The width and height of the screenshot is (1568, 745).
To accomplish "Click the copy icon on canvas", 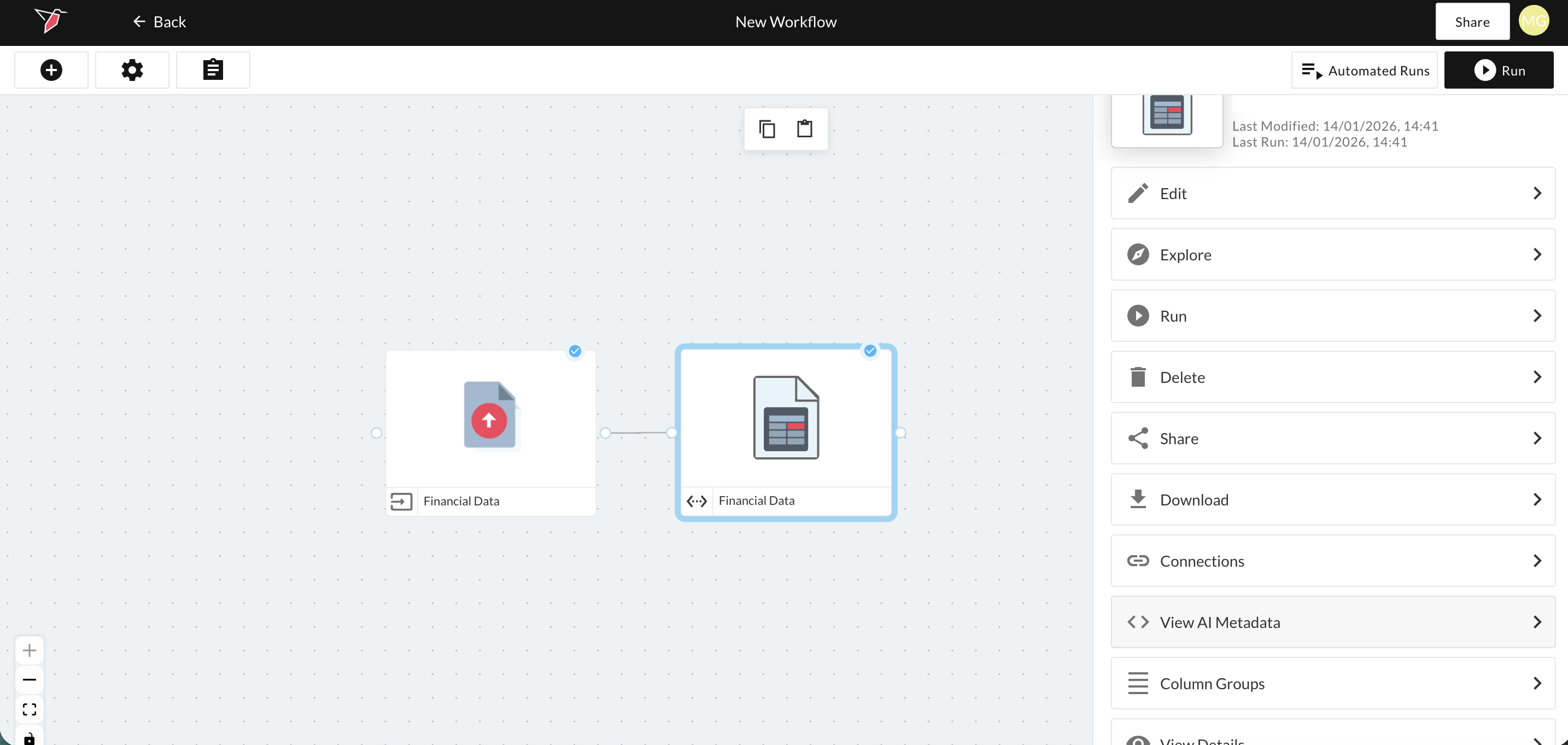I will [767, 129].
